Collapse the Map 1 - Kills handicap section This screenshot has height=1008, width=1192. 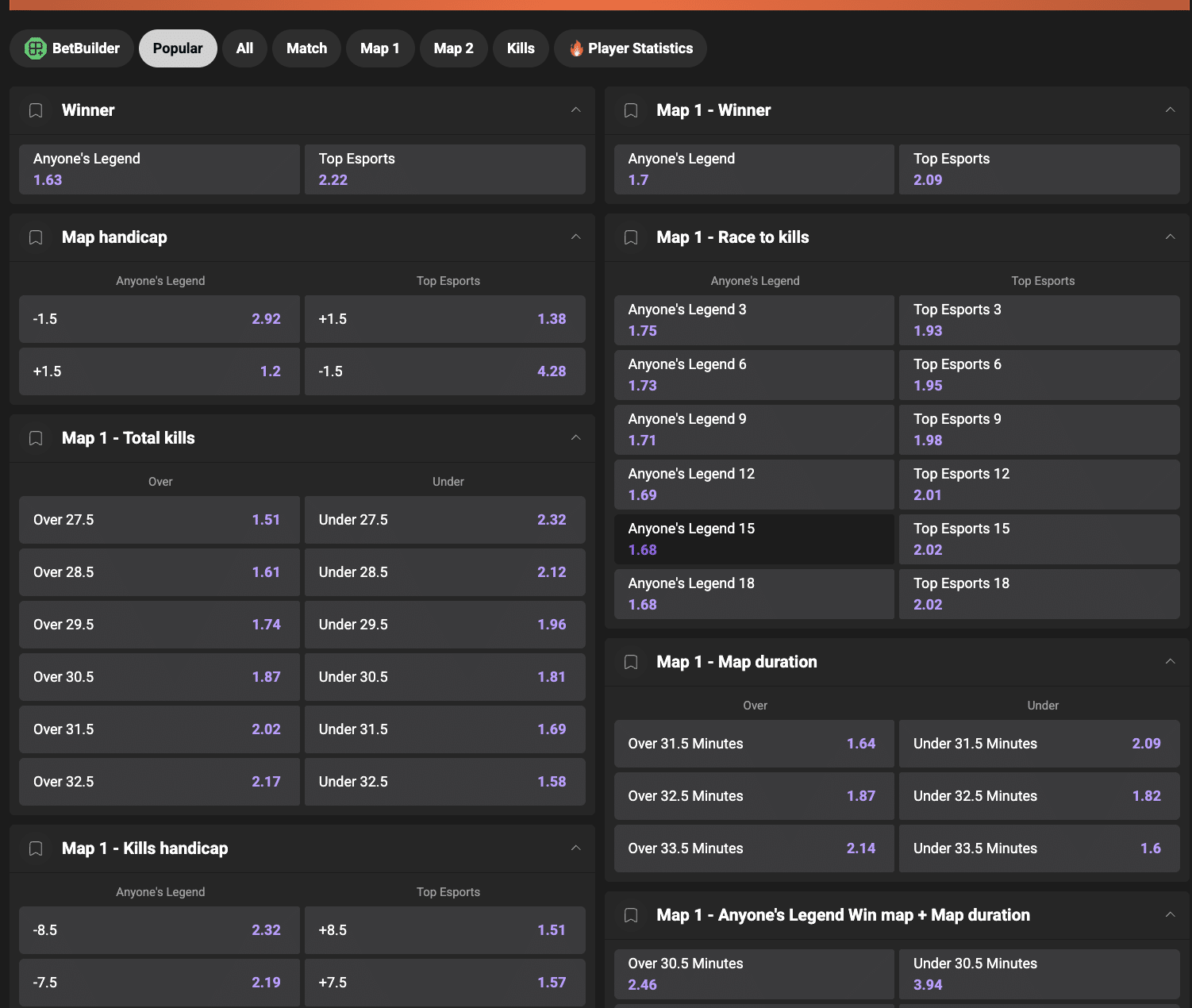point(576,848)
